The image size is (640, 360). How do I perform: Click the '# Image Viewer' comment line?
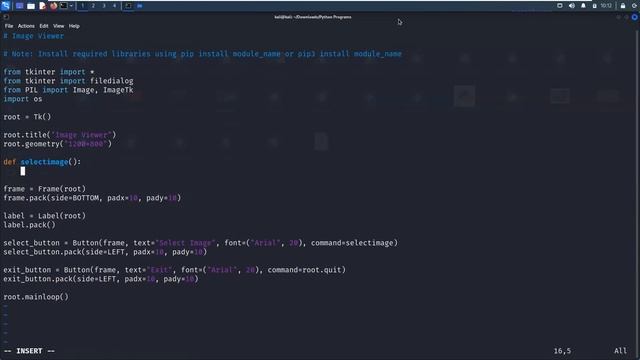pyautogui.click(x=33, y=36)
